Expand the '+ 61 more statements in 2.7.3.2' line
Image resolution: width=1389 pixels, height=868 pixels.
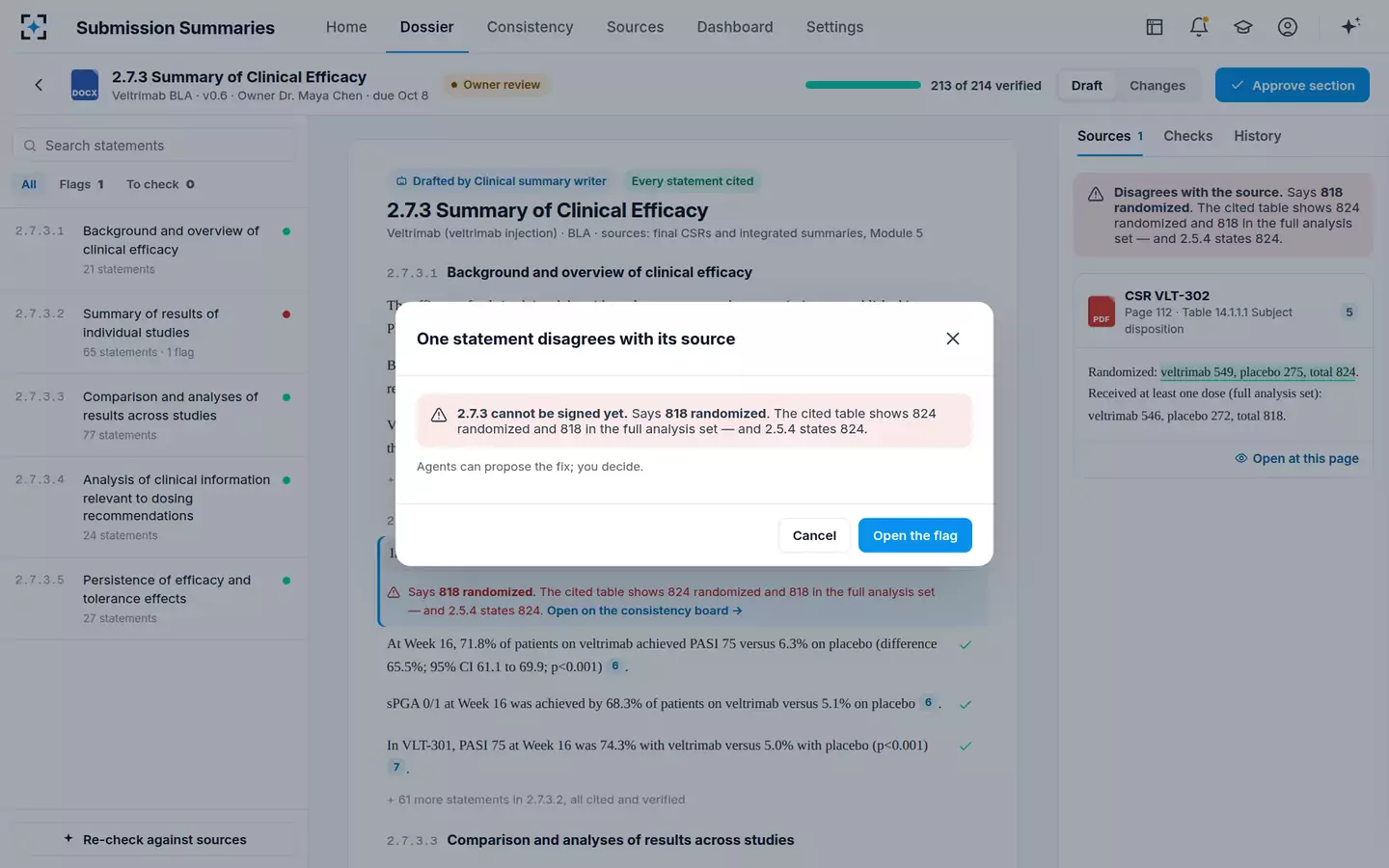536,800
